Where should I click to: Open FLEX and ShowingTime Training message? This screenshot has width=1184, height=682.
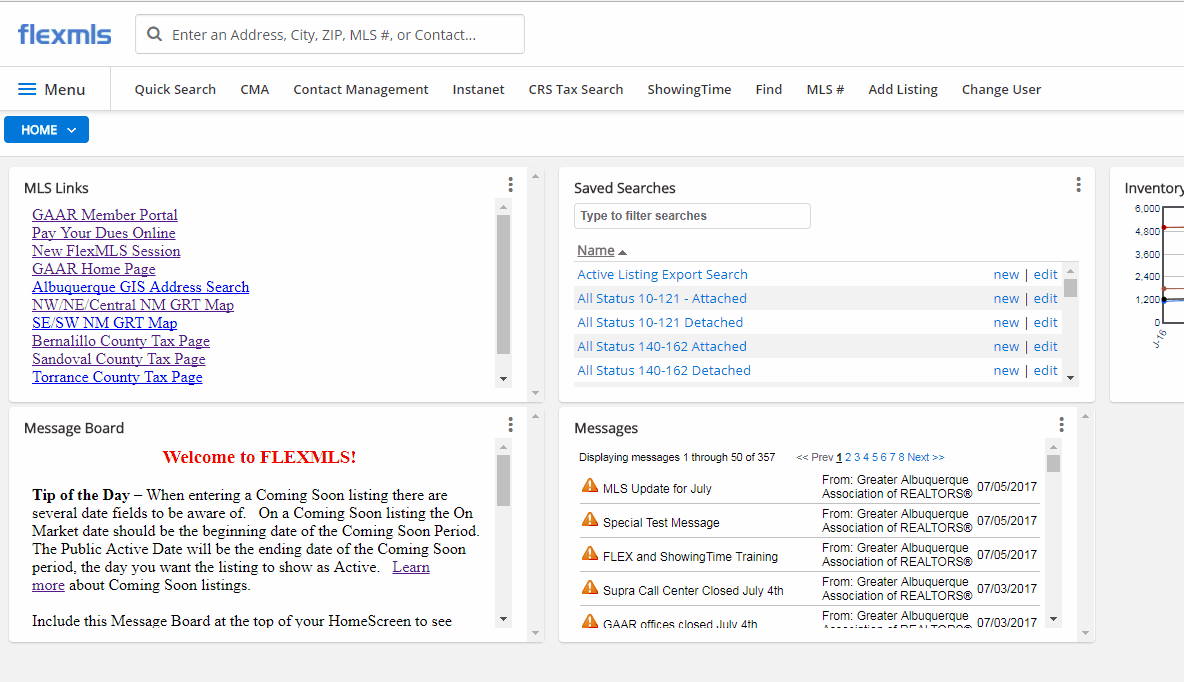(690, 557)
